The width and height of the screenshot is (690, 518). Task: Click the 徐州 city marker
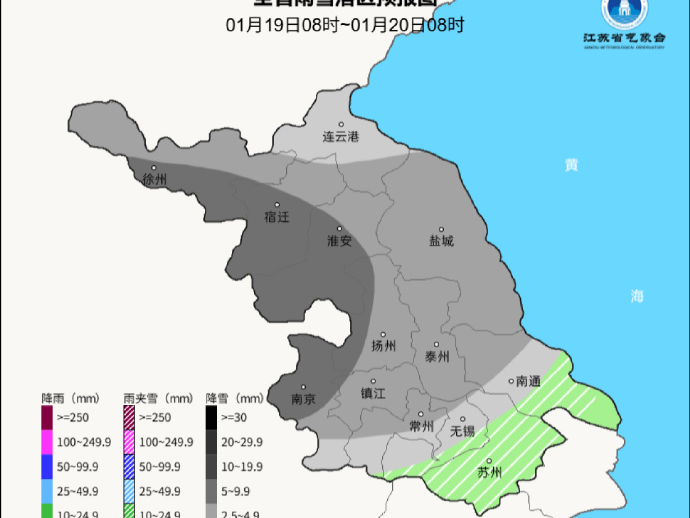153,168
